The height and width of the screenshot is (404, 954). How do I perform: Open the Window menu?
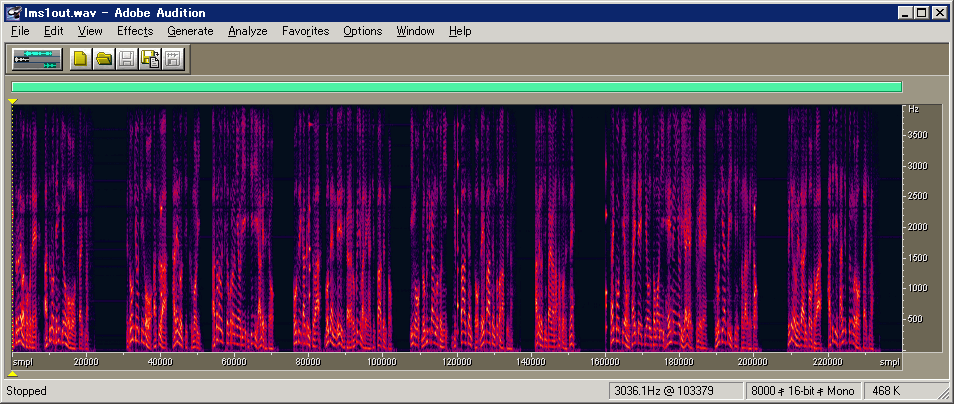point(416,31)
